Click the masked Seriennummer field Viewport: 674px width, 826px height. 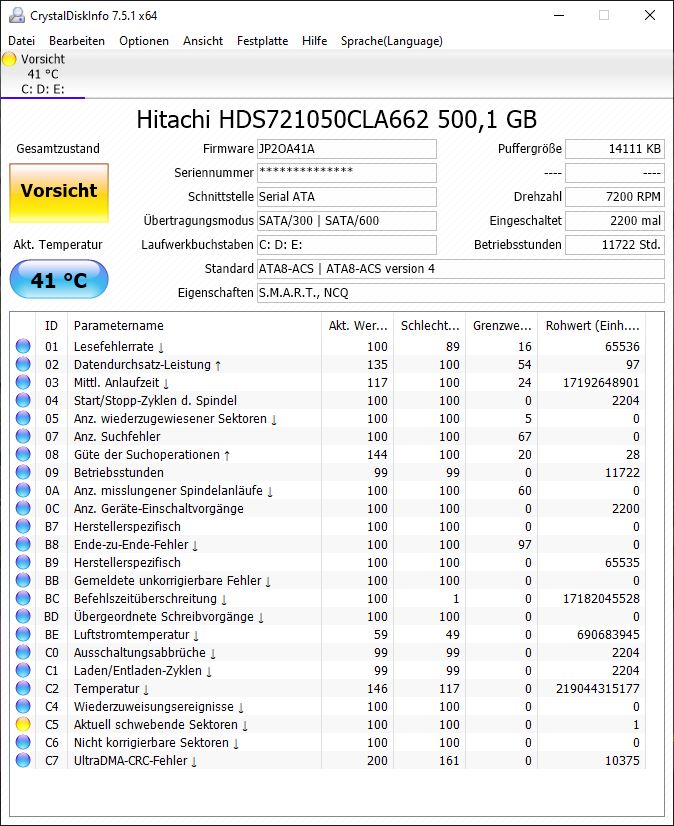pos(347,173)
